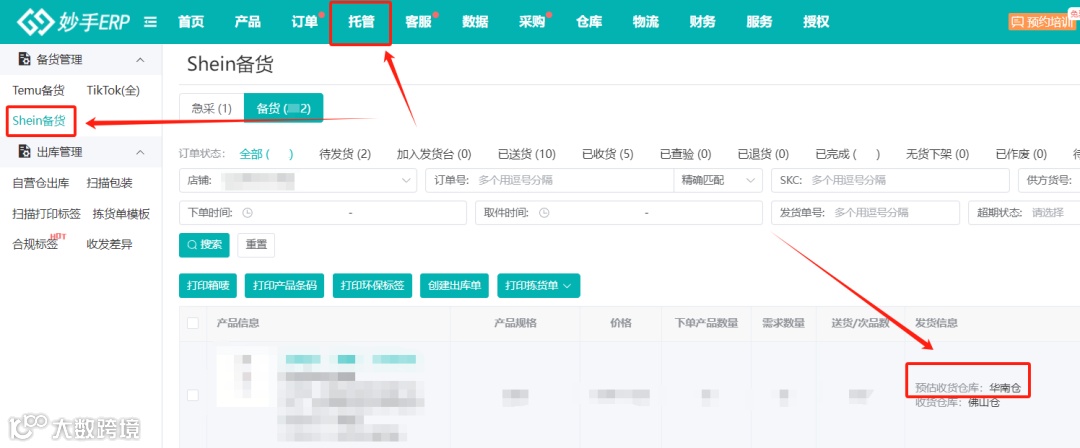Filter order status by 待发货 (2)
The image size is (1080, 448).
pyautogui.click(x=346, y=154)
